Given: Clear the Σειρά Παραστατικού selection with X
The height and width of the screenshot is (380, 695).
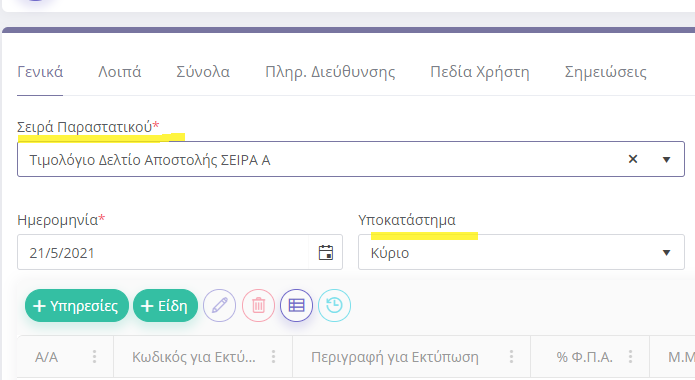Looking at the screenshot, I should pos(633,159).
